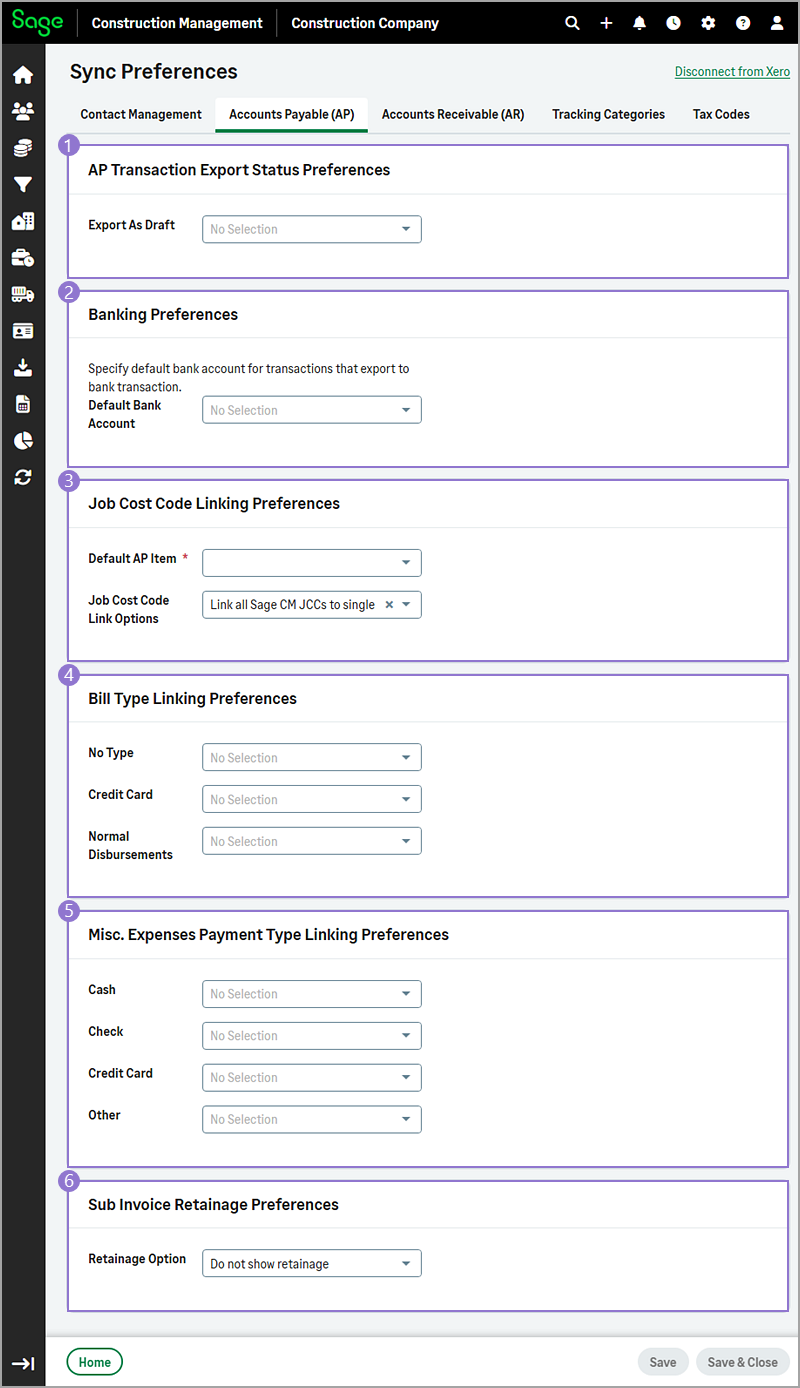Clear the Job Cost Code Link Options selection
The image size is (800, 1388).
pyautogui.click(x=391, y=604)
